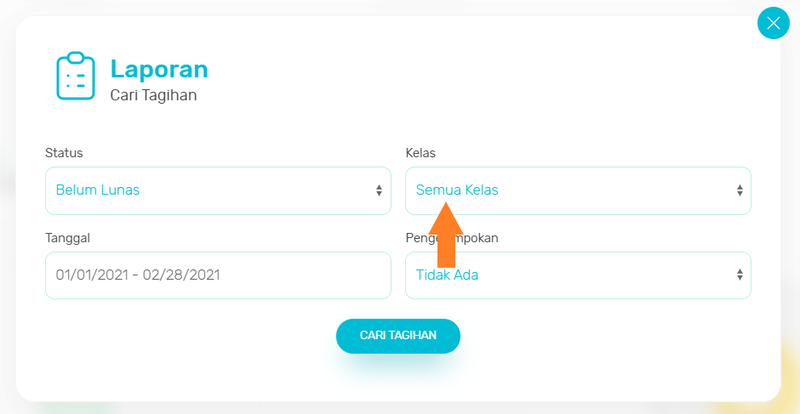Click the Laporan heading text
The height and width of the screenshot is (414, 800).
point(159,69)
